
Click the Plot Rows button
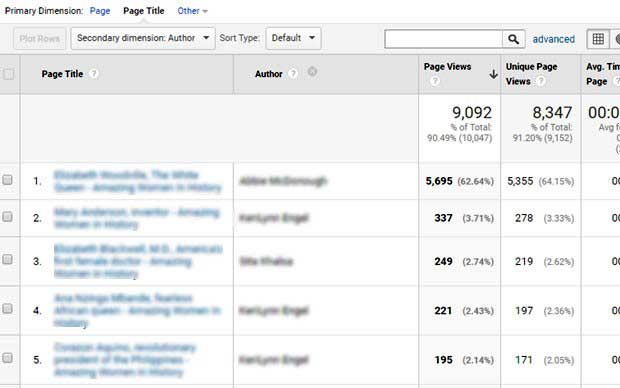point(40,38)
